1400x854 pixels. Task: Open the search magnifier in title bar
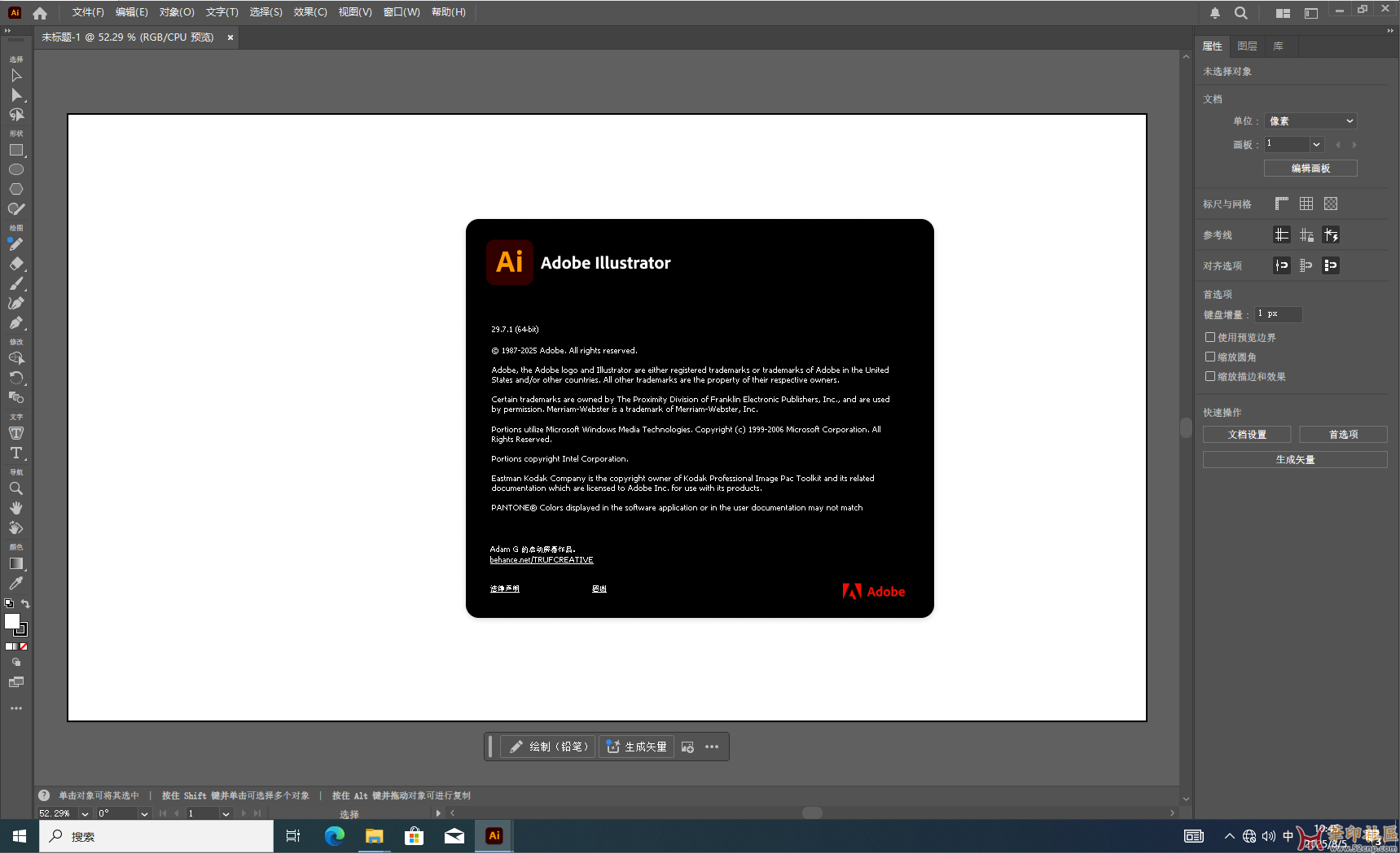[x=1240, y=13]
